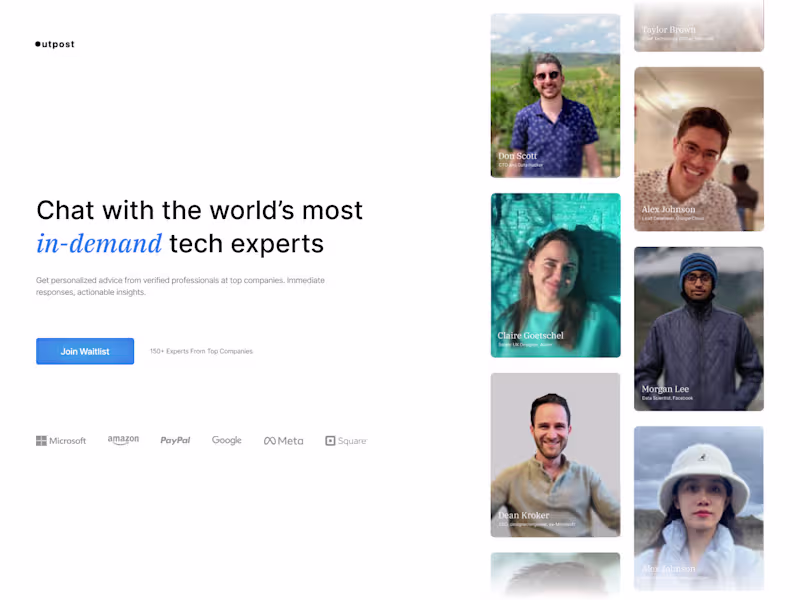The width and height of the screenshot is (800, 600).
Task: Open Dean Kroker's expert card
Action: coord(556,455)
